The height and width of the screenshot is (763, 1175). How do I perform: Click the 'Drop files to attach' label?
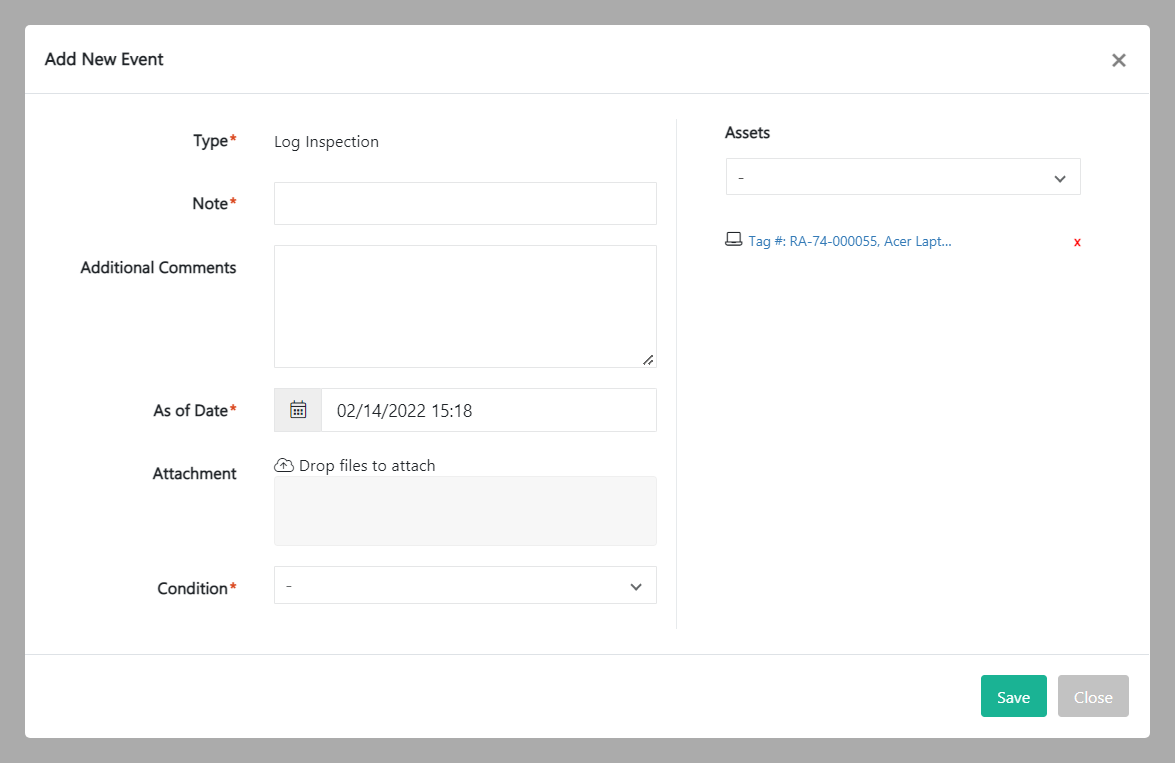365,464
